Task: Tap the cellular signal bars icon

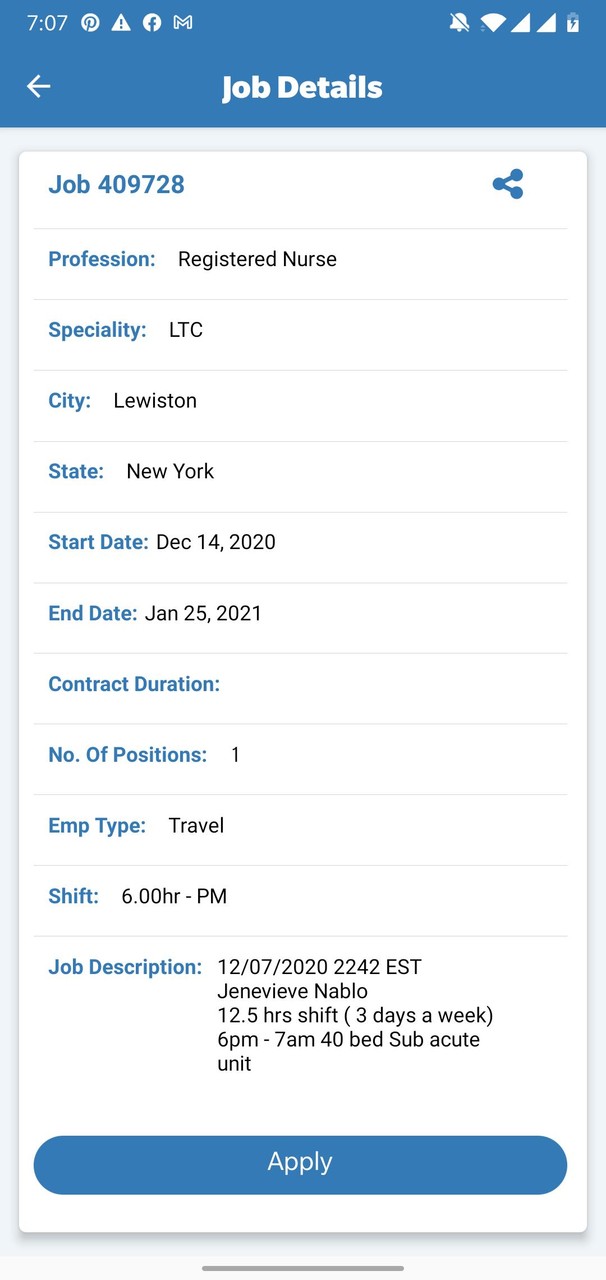Action: [x=521, y=22]
